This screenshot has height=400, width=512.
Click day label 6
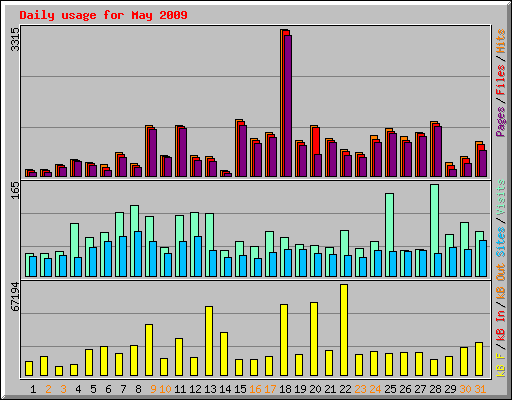coord(108,389)
